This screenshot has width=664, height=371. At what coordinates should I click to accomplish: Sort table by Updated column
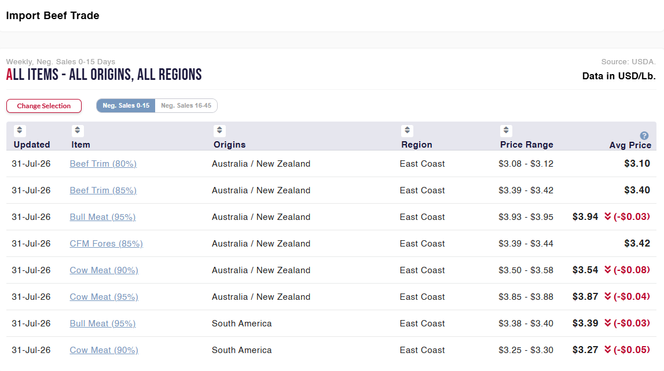tap(19, 130)
